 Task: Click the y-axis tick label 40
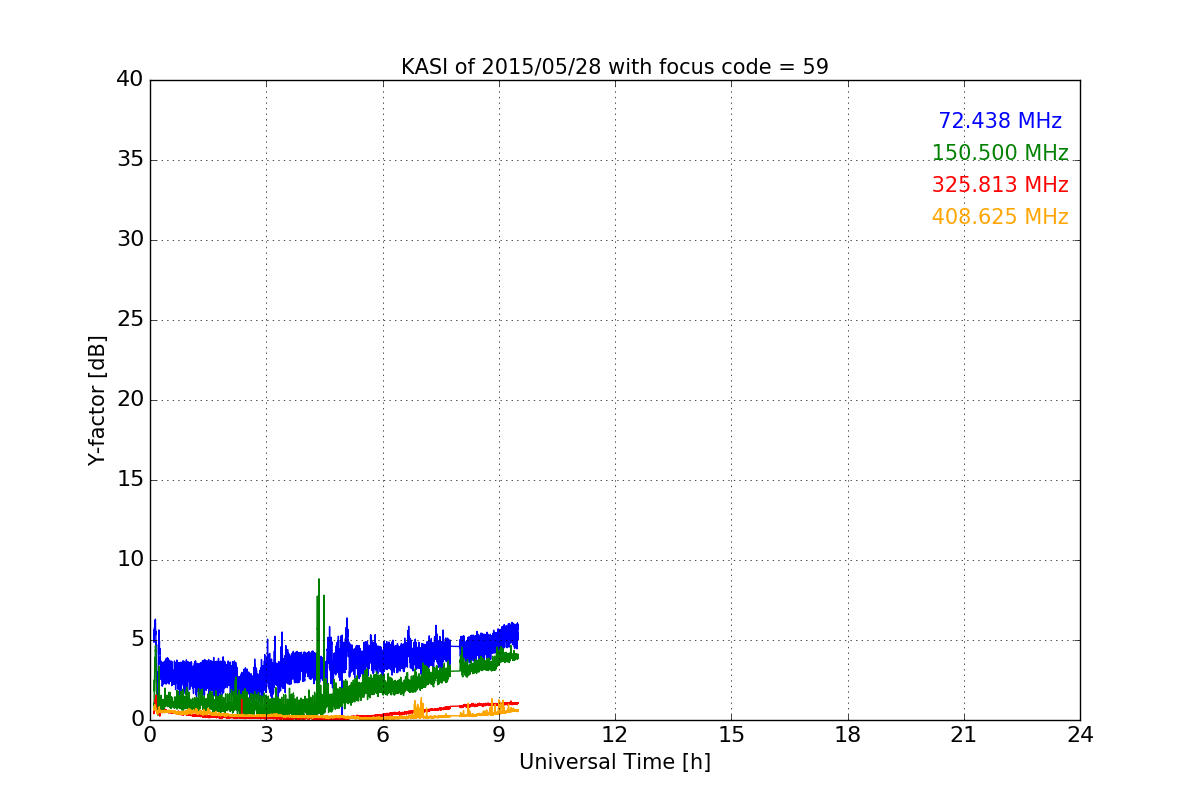(x=130, y=80)
